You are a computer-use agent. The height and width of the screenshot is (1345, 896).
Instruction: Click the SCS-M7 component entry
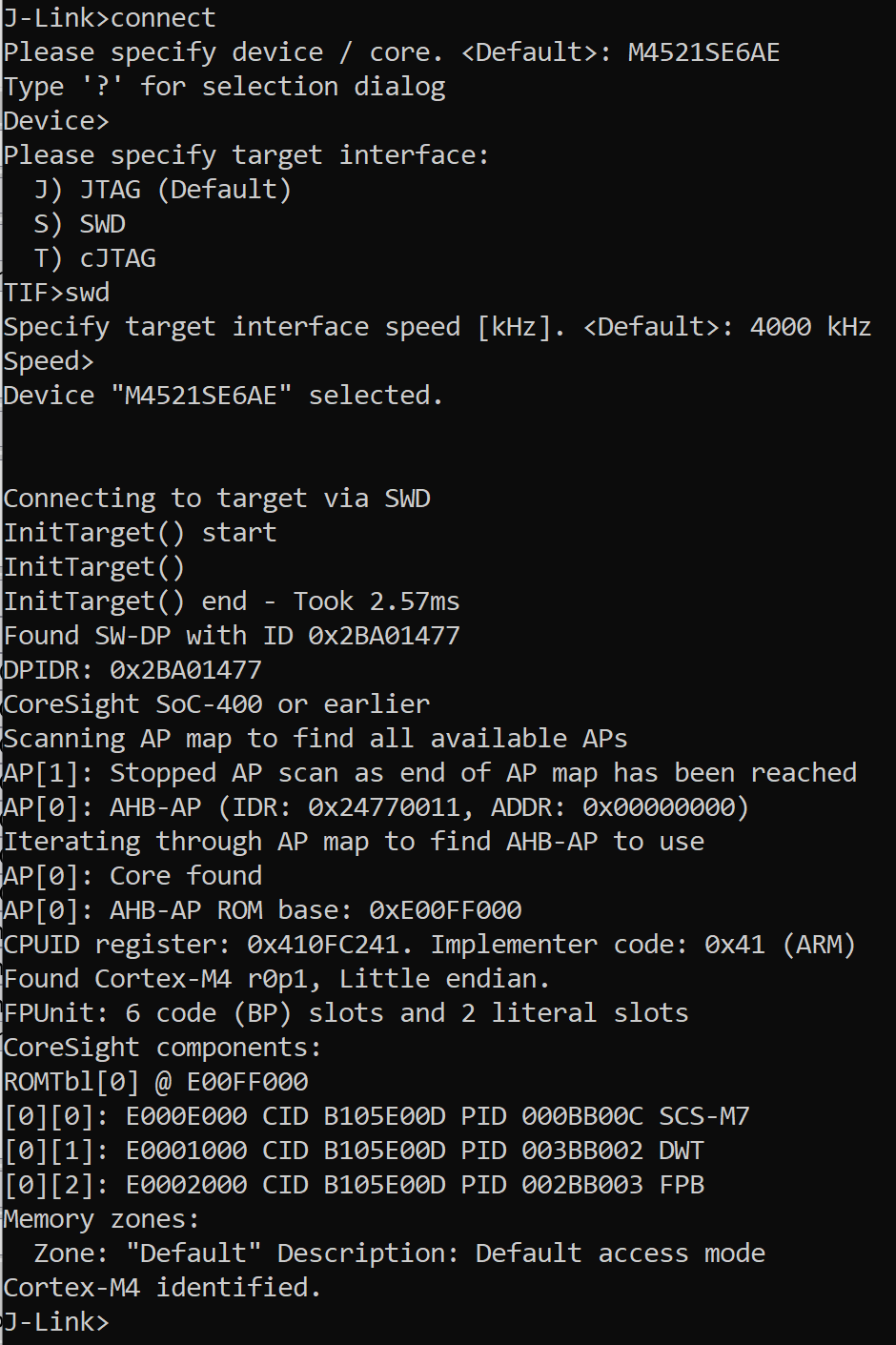[704, 1116]
